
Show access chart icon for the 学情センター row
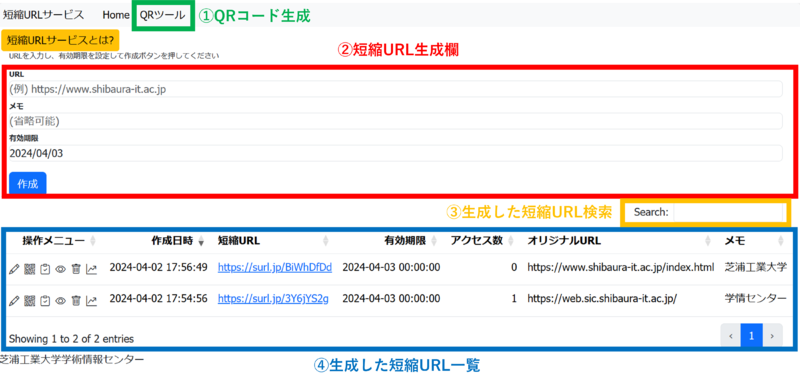coord(92,301)
